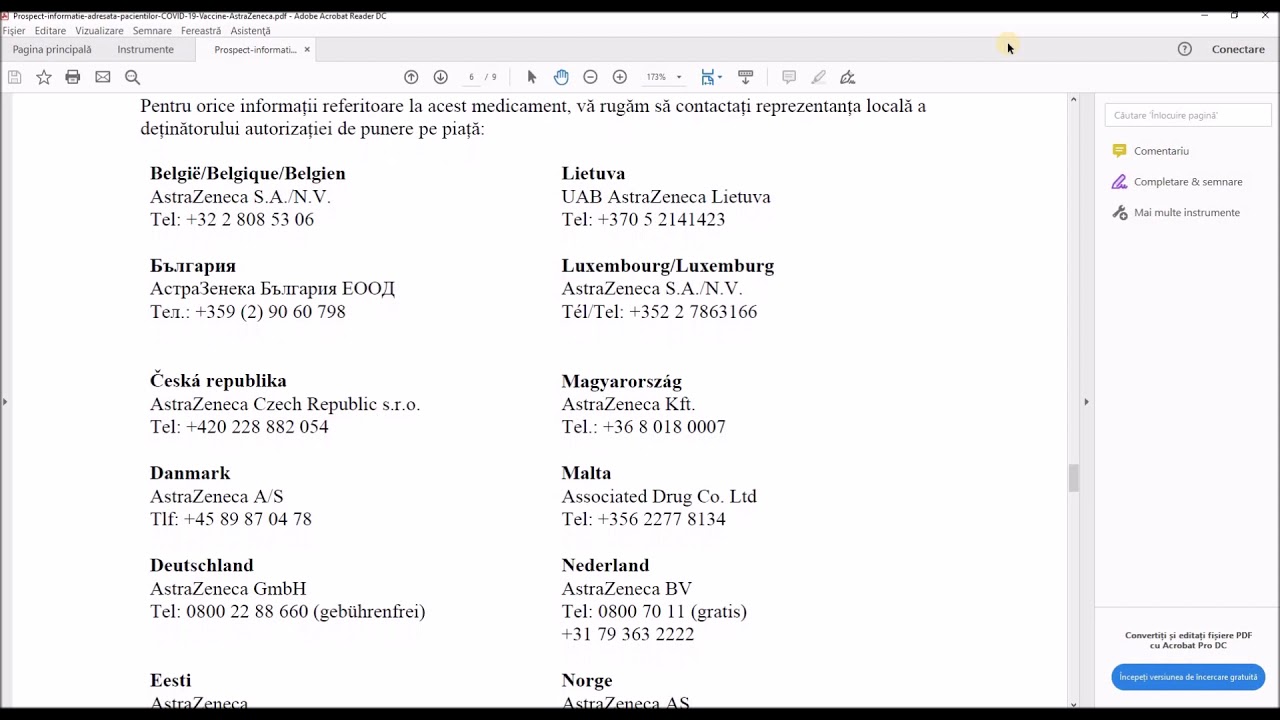The width and height of the screenshot is (1280, 720).
Task: Select the Prospect-informati... document tab
Action: (255, 49)
